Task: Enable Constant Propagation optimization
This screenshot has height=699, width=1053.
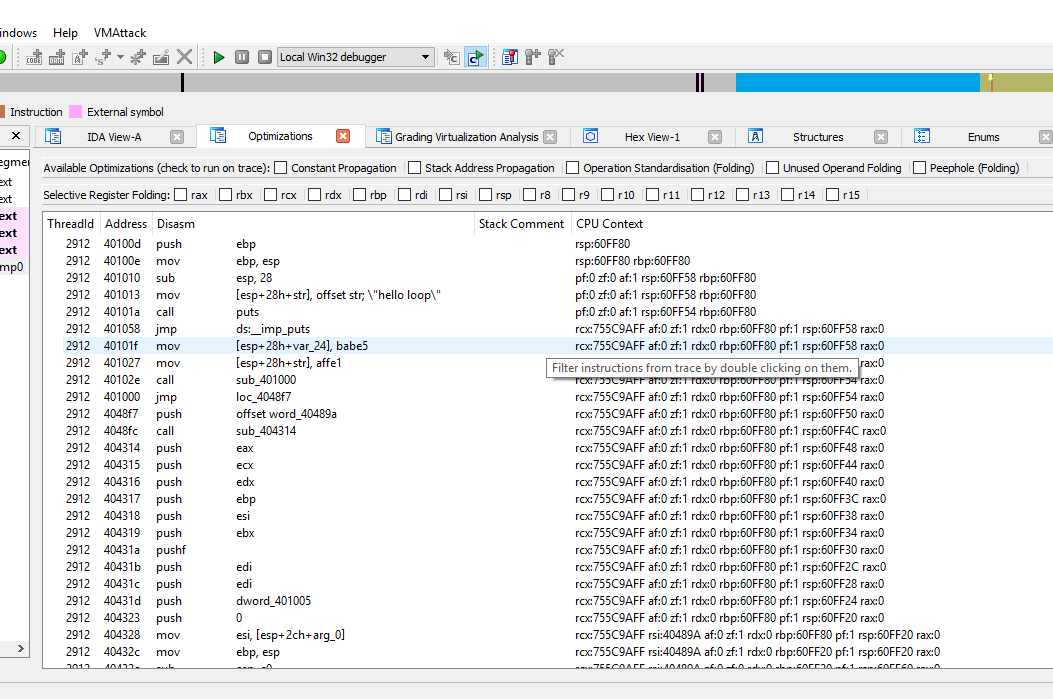Action: (281, 168)
